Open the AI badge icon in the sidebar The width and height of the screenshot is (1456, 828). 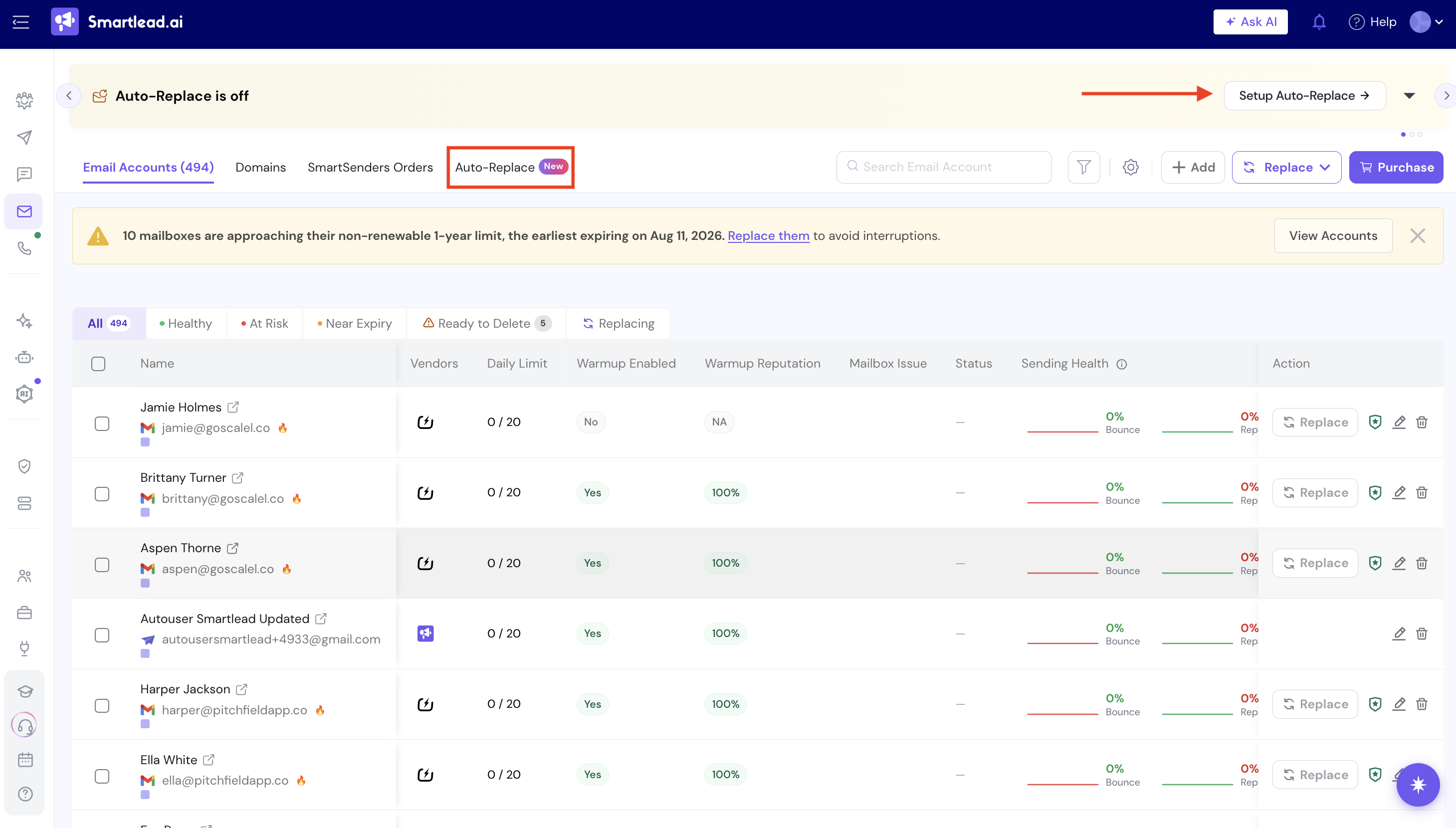point(24,394)
